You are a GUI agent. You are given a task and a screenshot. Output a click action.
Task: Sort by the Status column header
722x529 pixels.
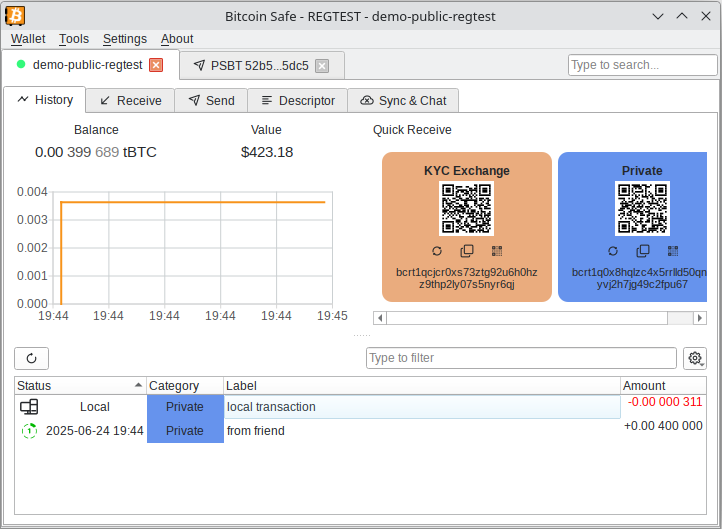click(x=80, y=386)
